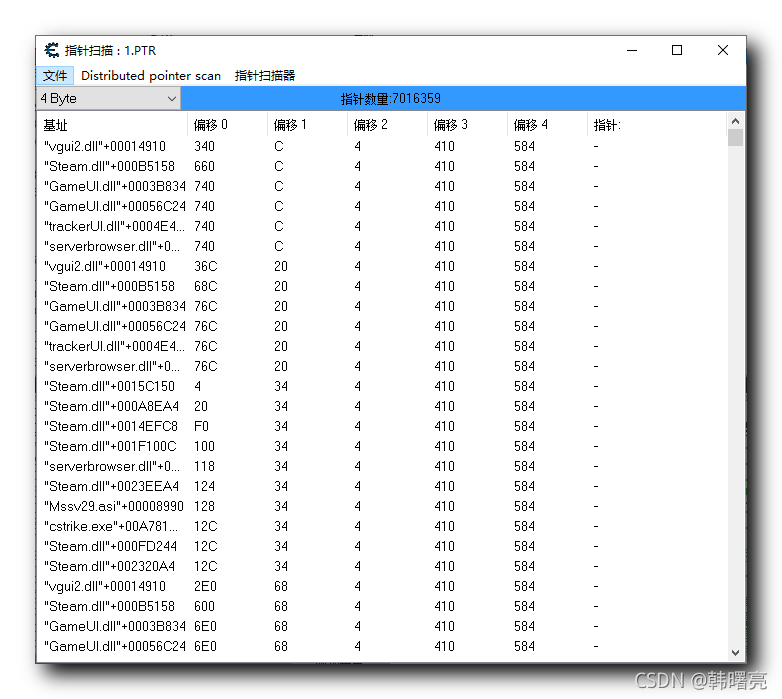Click the 基址 column header
This screenshot has height=699, width=782.
point(112,125)
